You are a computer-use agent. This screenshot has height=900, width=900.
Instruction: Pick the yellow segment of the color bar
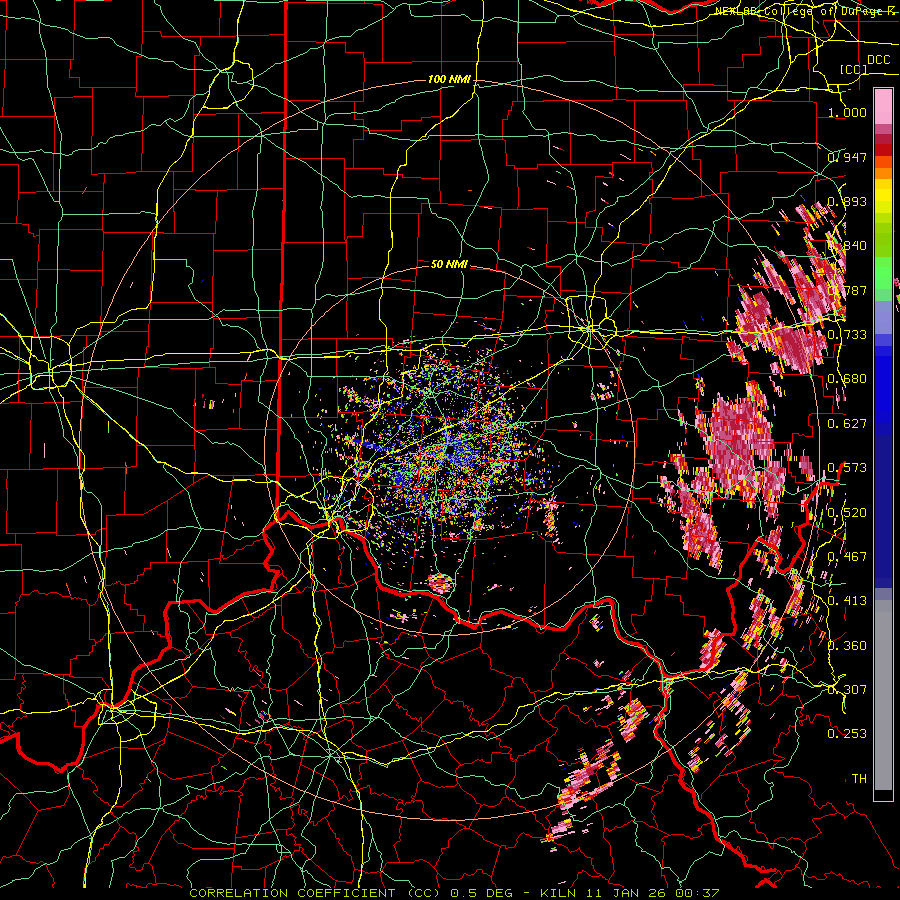point(883,197)
